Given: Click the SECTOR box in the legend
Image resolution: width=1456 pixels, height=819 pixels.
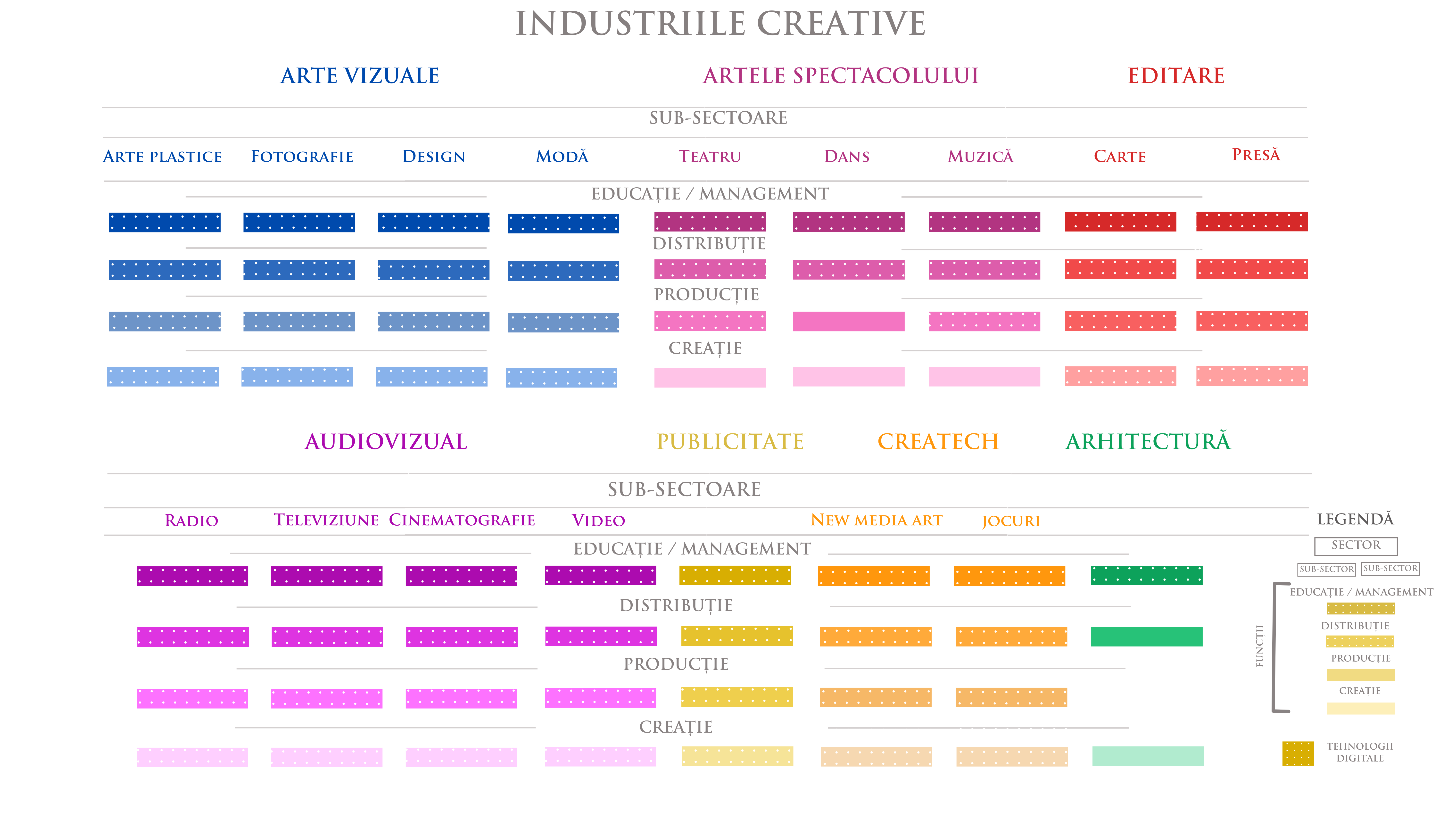Looking at the screenshot, I should (1355, 546).
